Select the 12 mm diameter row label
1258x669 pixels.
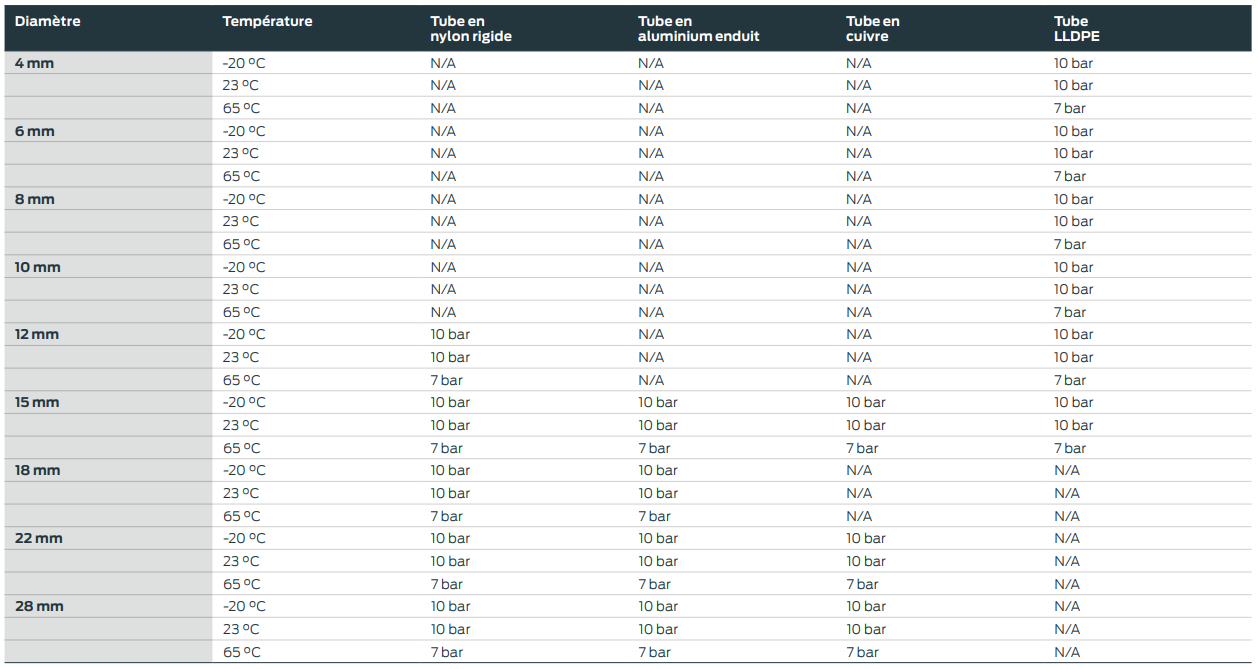pos(37,334)
